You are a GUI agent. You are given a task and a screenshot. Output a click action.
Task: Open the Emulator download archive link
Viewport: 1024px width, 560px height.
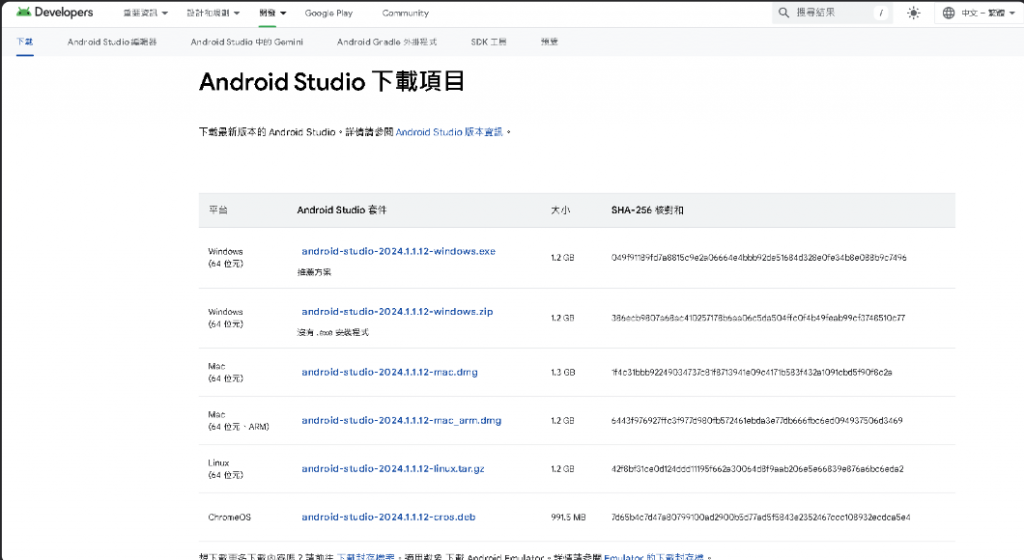coord(654,556)
